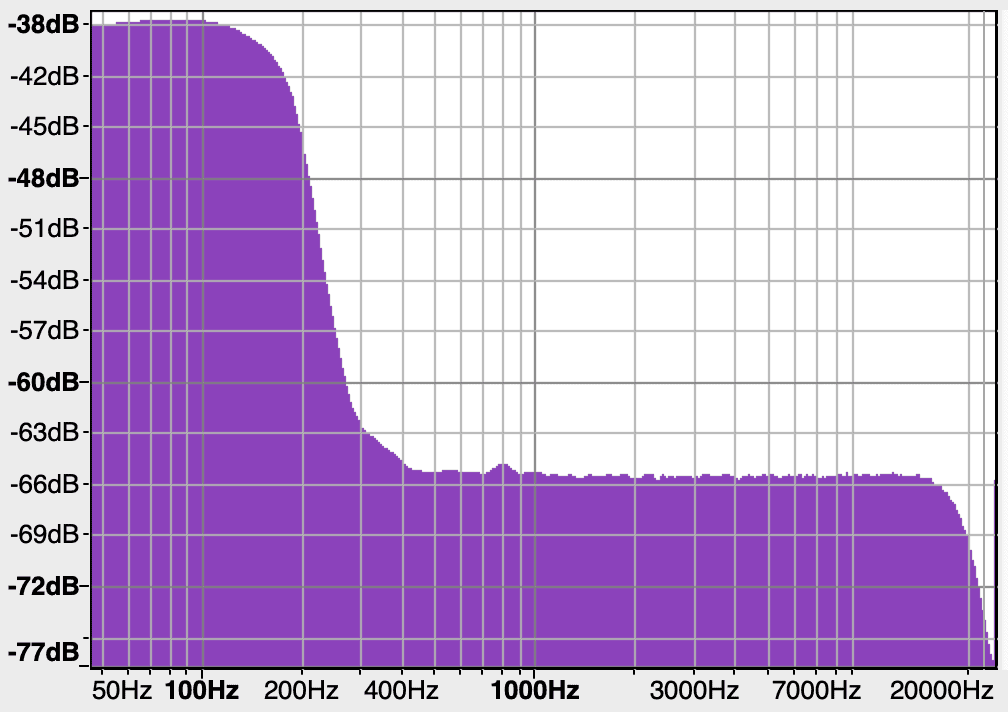Click the 3000Hz frequency label
The image size is (1008, 712).
[x=694, y=691]
